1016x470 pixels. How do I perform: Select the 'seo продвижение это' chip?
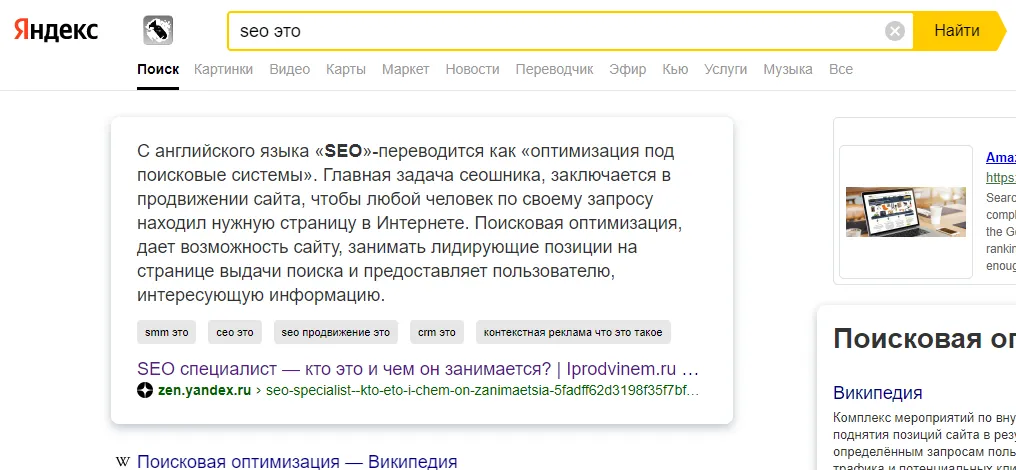[x=336, y=332]
